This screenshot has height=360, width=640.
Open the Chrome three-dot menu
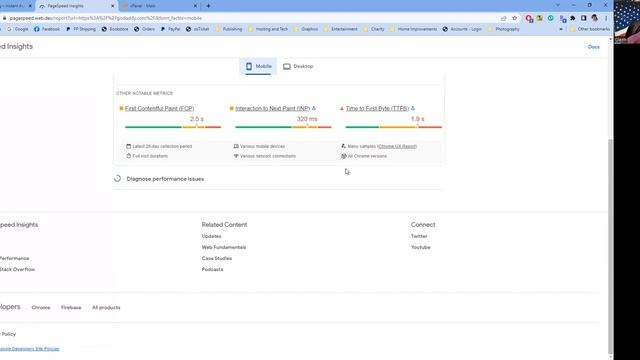pos(606,18)
